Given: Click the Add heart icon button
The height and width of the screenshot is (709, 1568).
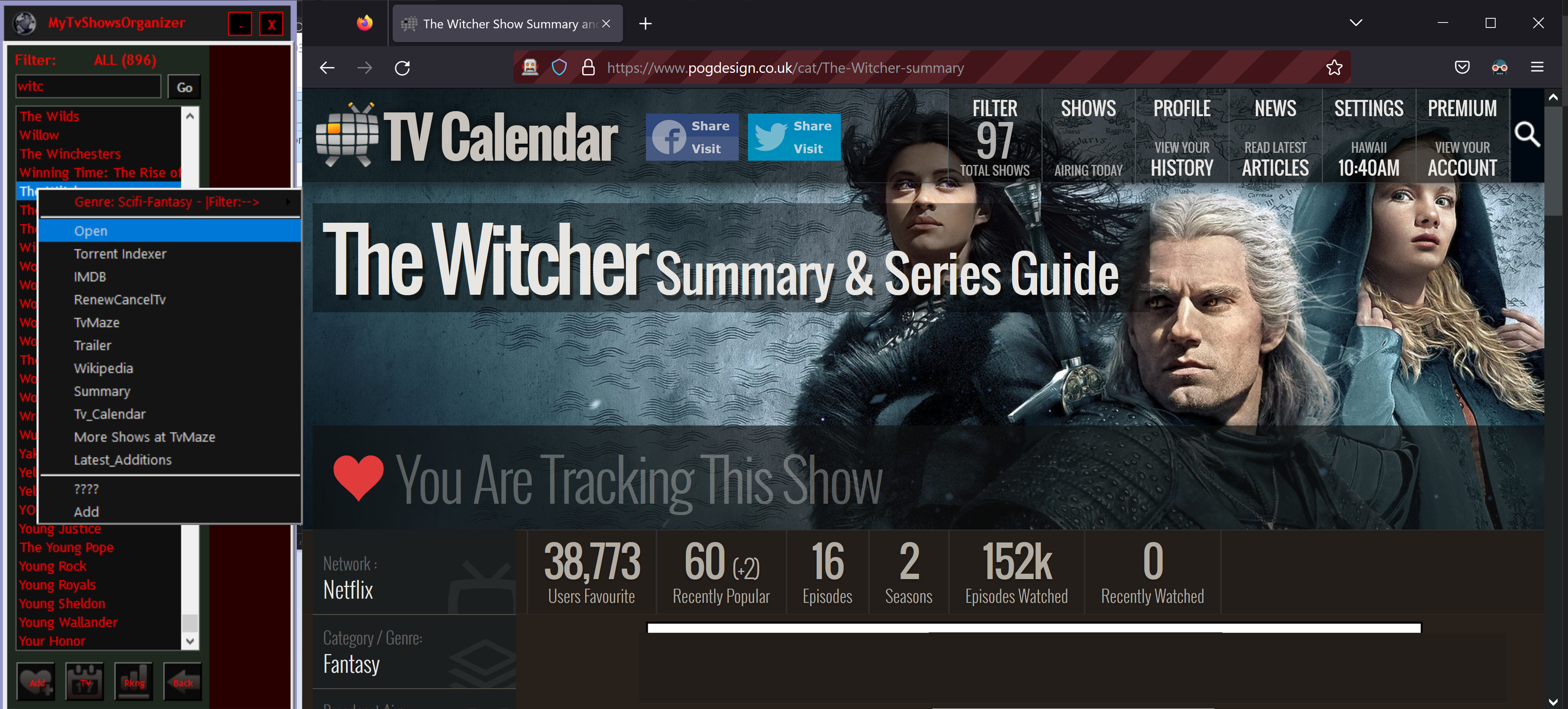Looking at the screenshot, I should [x=36, y=681].
